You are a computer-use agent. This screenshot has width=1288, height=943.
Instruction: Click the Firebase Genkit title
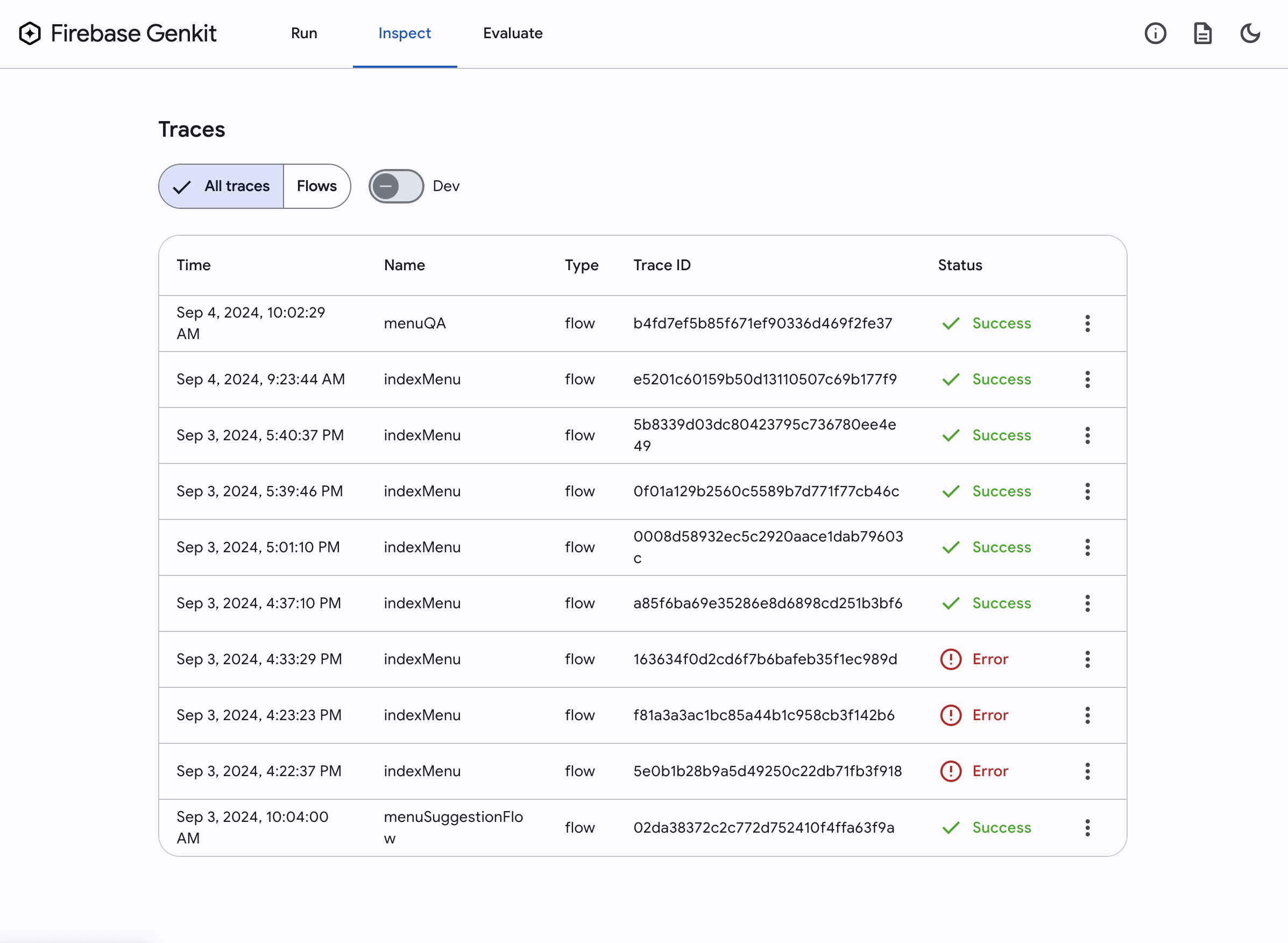pos(133,33)
